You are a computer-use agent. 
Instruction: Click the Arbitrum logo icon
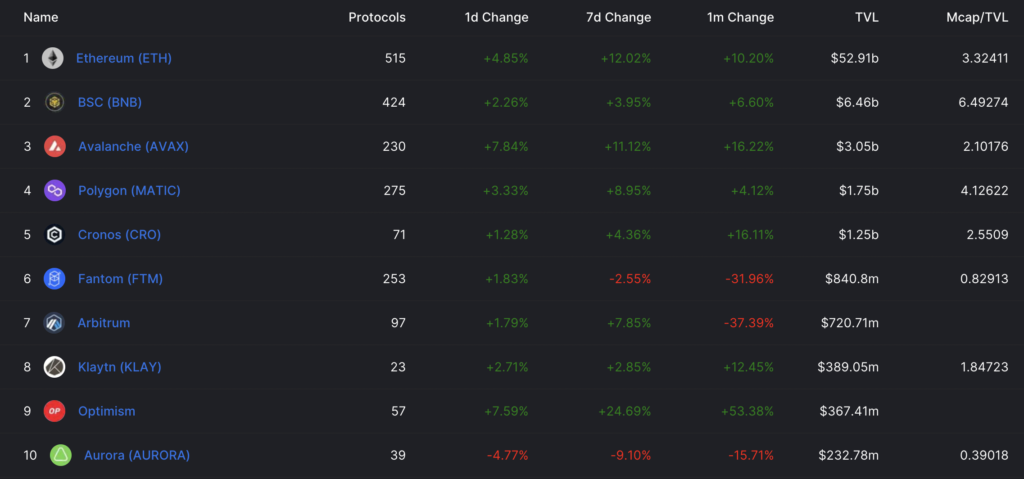[55, 323]
